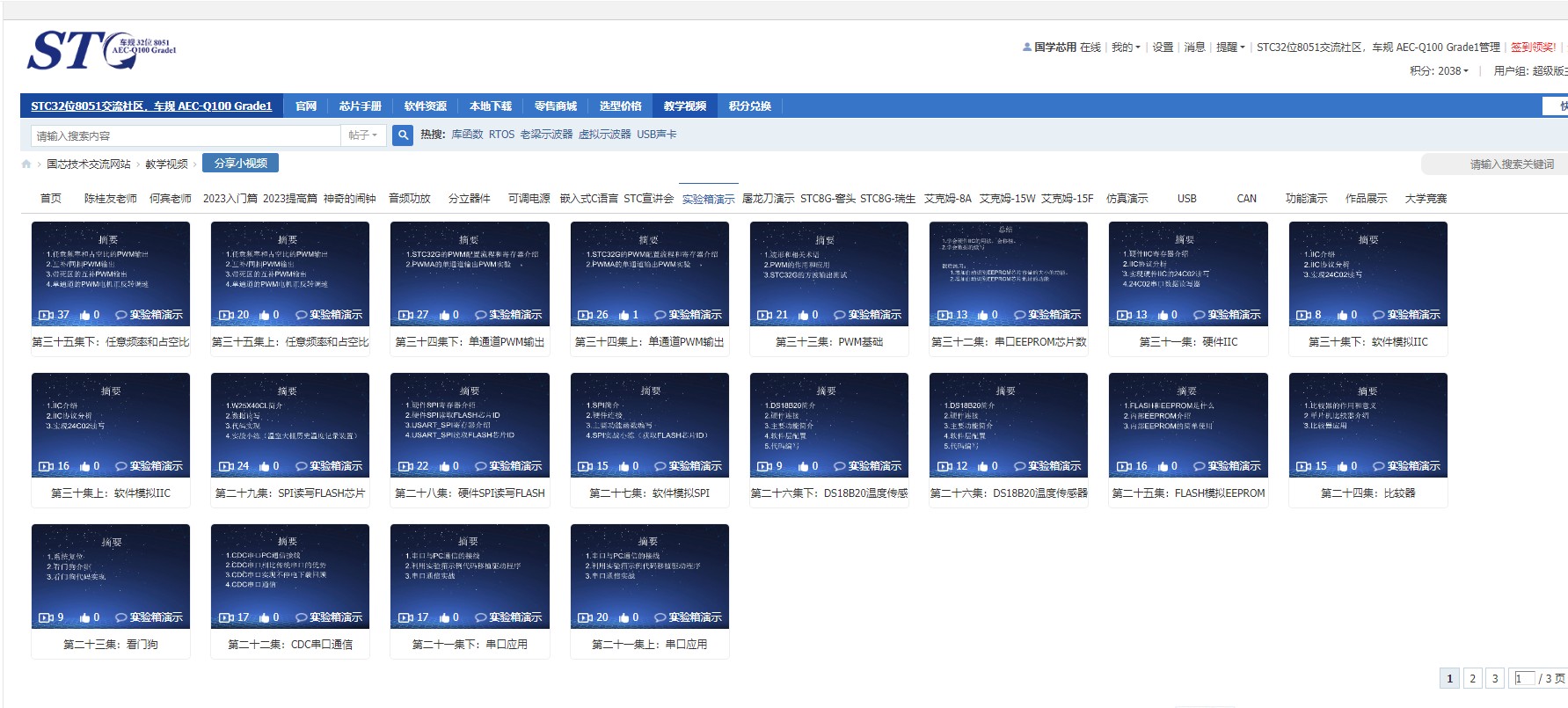Viewport: 1568px width, 708px height.
Task: Click comment bubble icon on 第三十集上 card
Action: point(121,466)
